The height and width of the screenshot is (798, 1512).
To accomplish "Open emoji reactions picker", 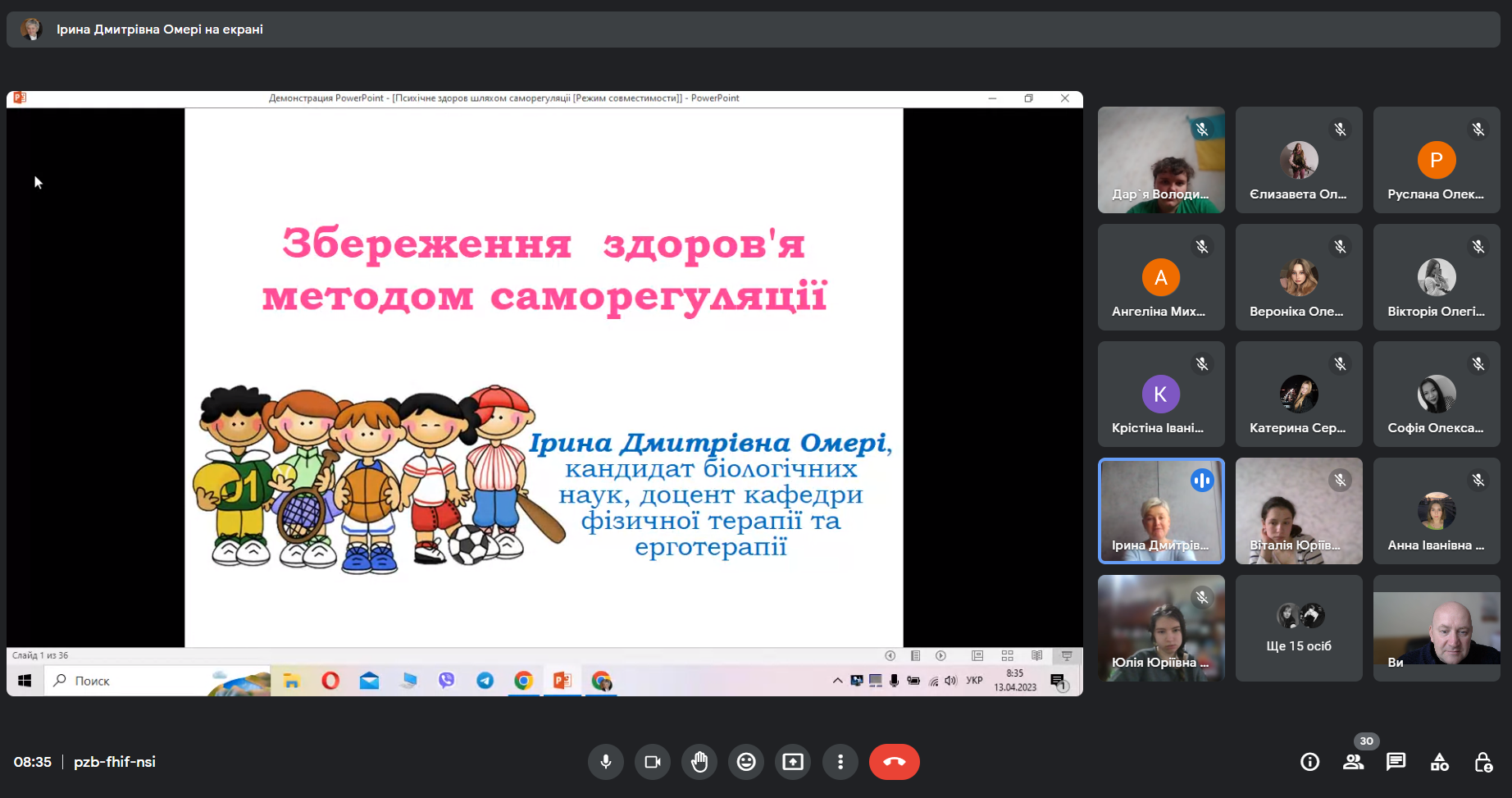I will (x=745, y=762).
